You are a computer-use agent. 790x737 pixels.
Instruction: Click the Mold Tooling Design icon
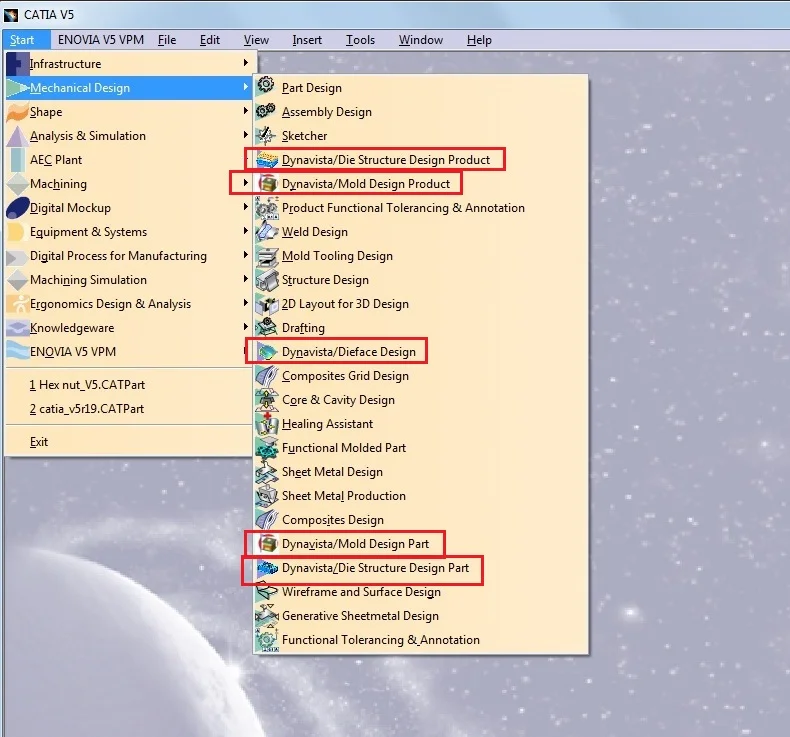[x=267, y=256]
